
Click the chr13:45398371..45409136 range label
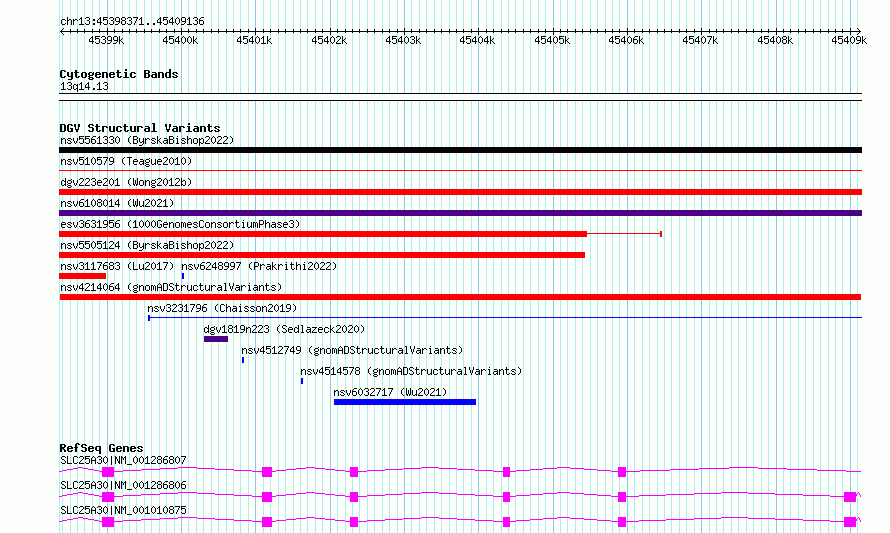(x=132, y=21)
